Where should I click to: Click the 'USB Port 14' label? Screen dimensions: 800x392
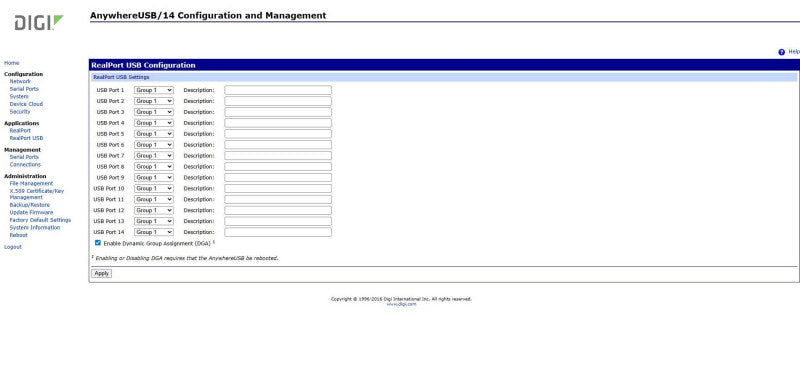[x=109, y=232]
